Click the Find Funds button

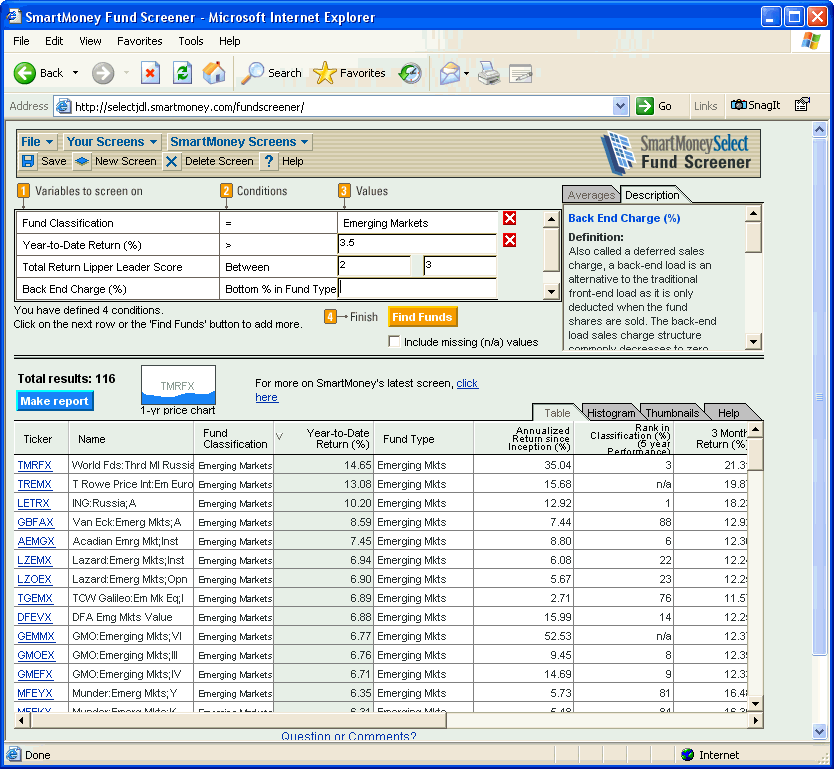pyautogui.click(x=421, y=315)
